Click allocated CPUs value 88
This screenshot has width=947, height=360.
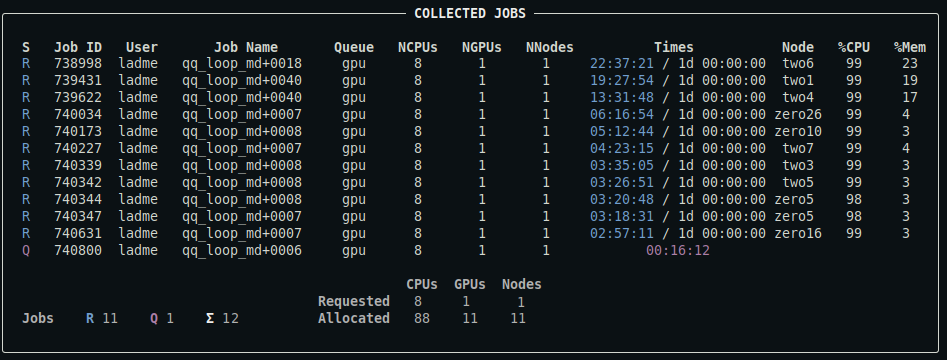click(x=422, y=318)
